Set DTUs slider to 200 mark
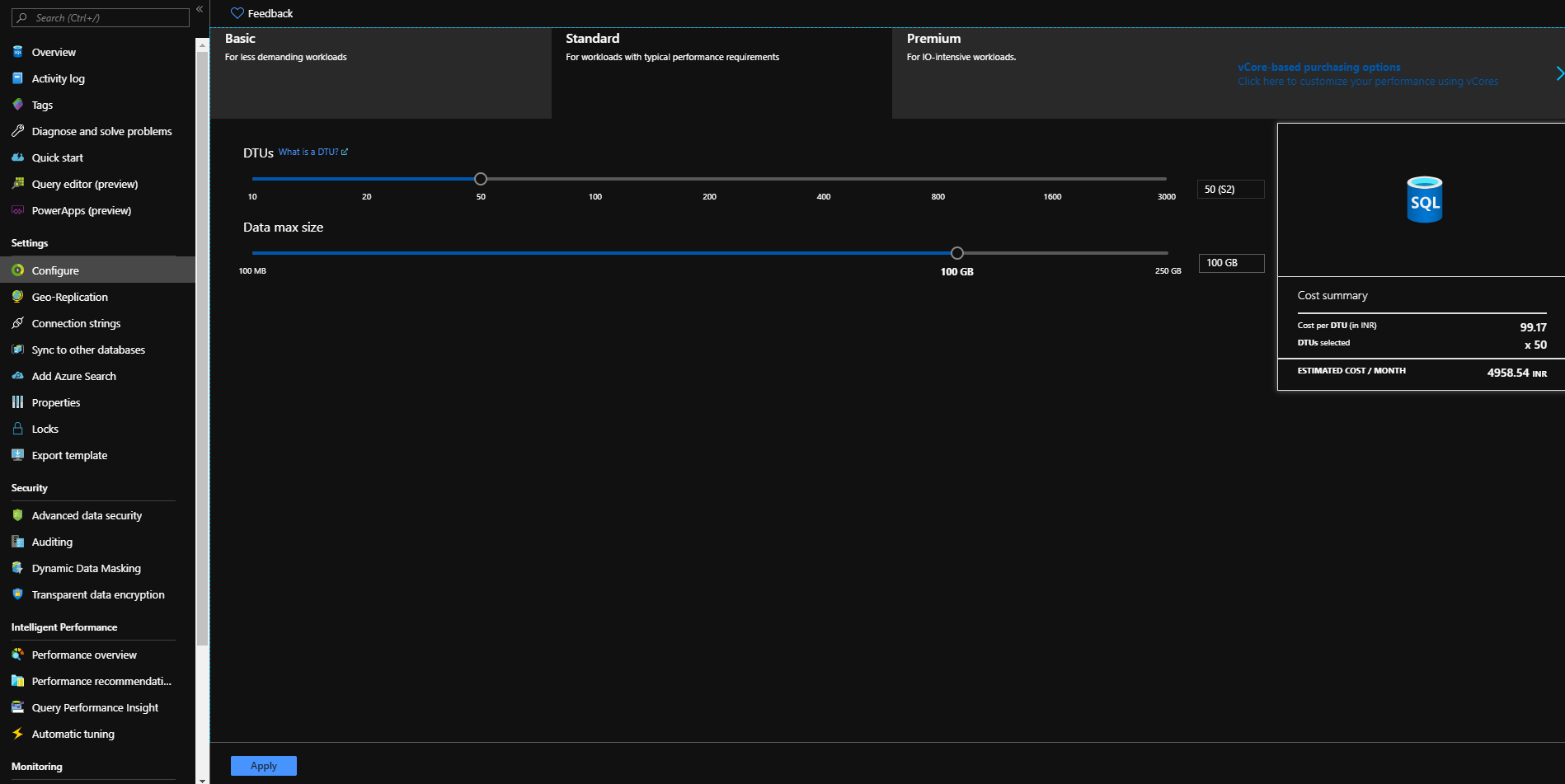1565x784 pixels. 709,179
